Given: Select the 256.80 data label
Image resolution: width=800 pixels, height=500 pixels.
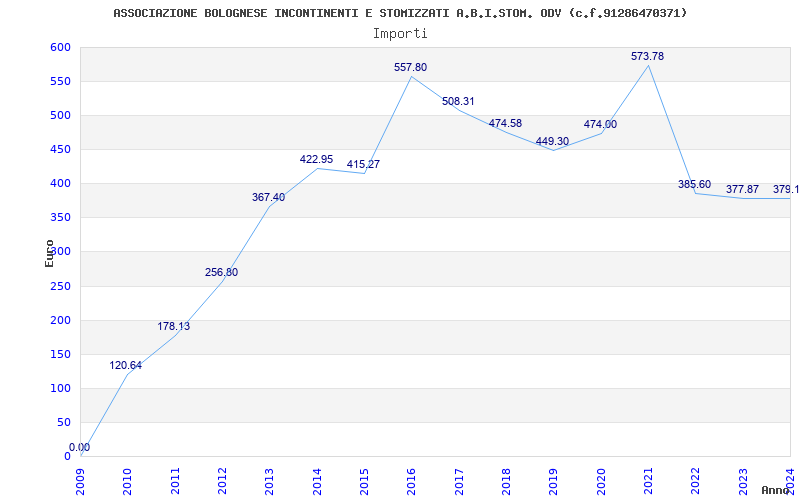Looking at the screenshot, I should pos(221,272).
